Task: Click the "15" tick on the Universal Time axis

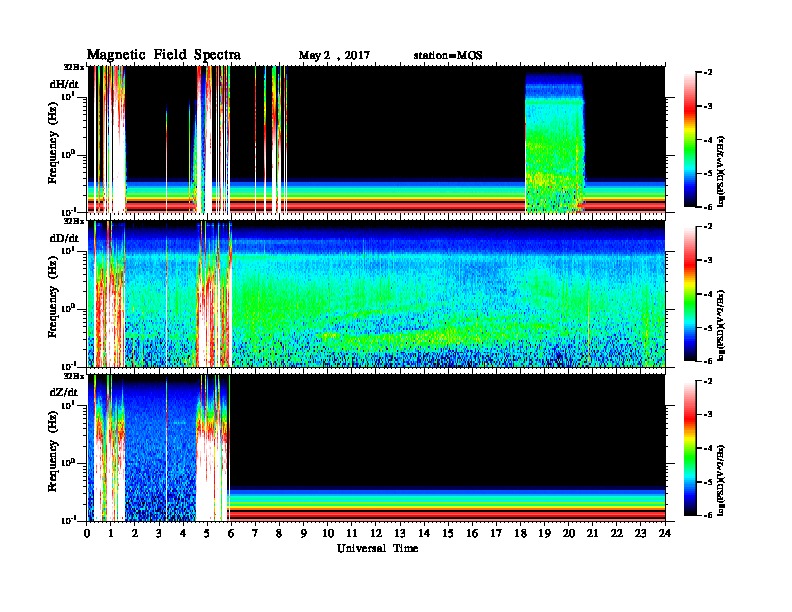Action: coord(448,534)
